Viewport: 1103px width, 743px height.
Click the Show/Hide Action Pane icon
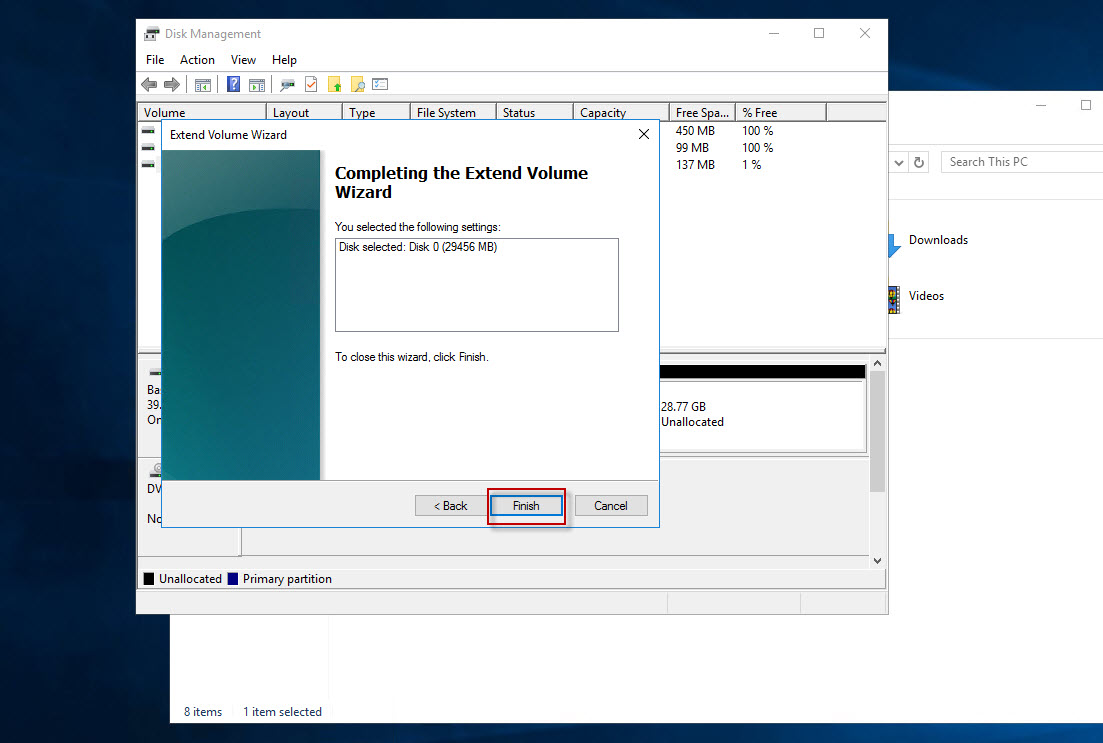tap(257, 85)
